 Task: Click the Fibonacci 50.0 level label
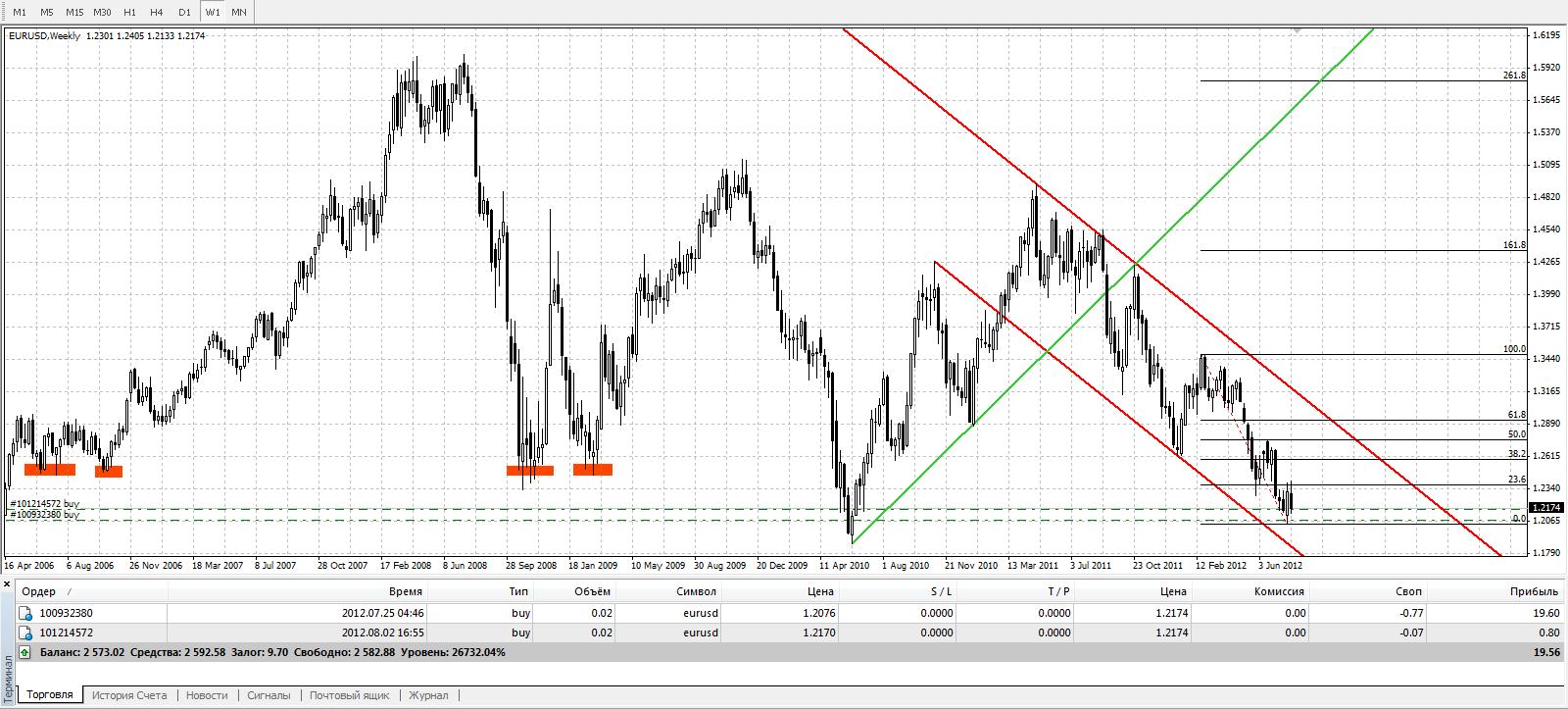coord(1517,434)
